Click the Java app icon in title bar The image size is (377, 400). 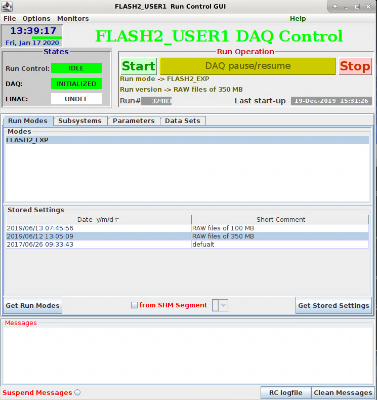(x=7, y=6)
